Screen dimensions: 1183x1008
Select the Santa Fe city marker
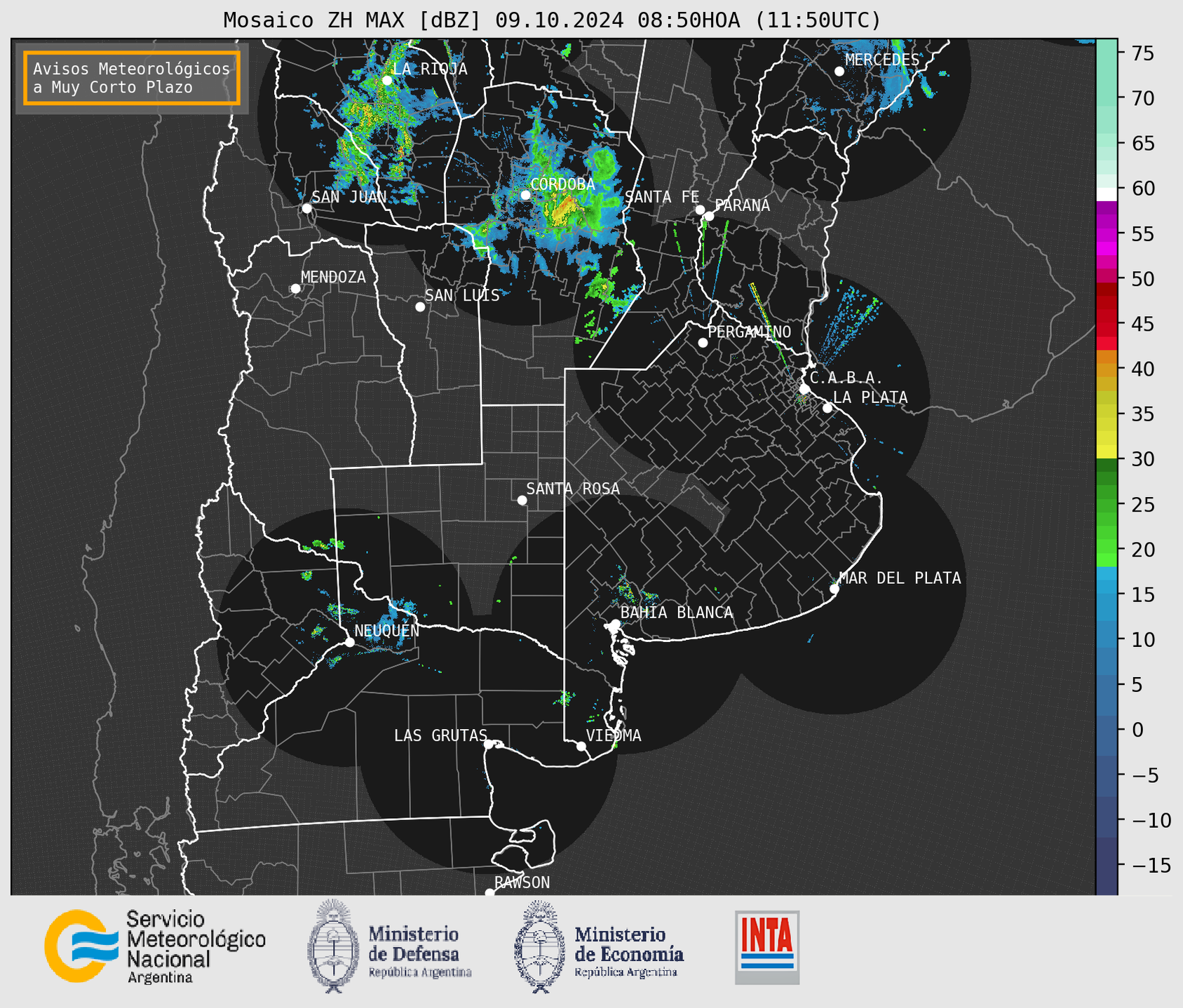point(700,210)
